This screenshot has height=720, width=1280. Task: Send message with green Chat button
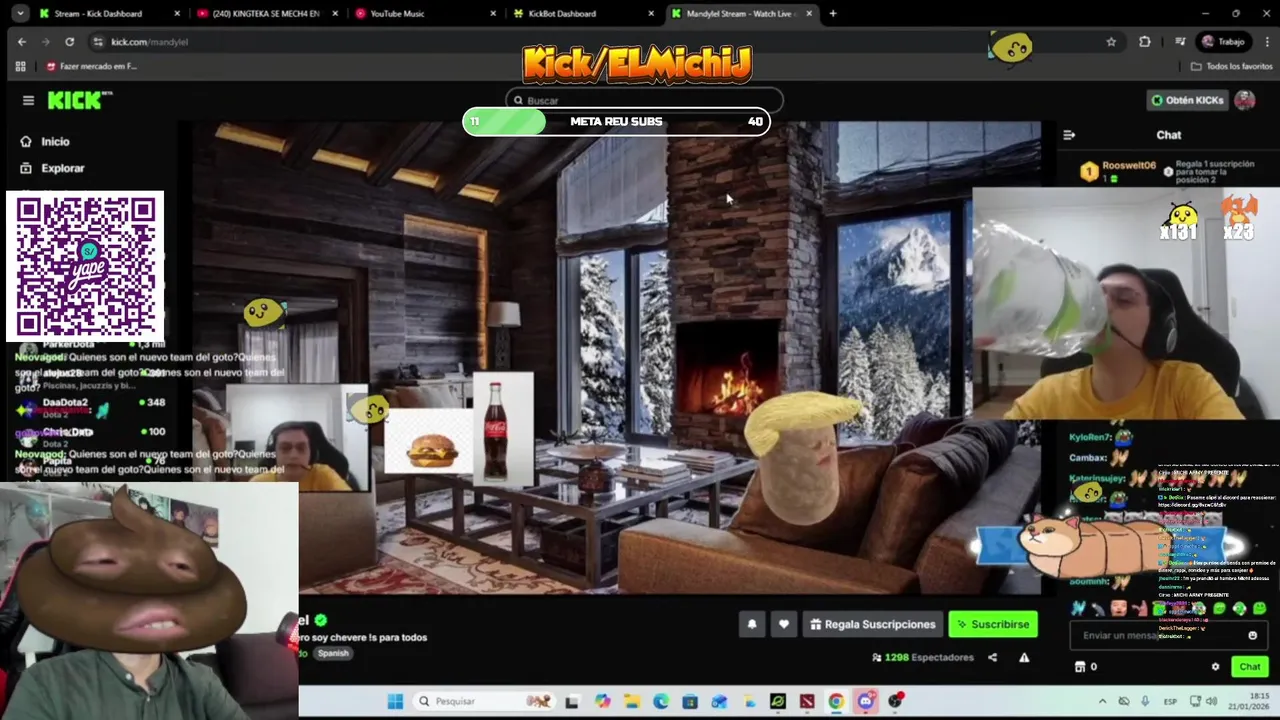(1250, 667)
